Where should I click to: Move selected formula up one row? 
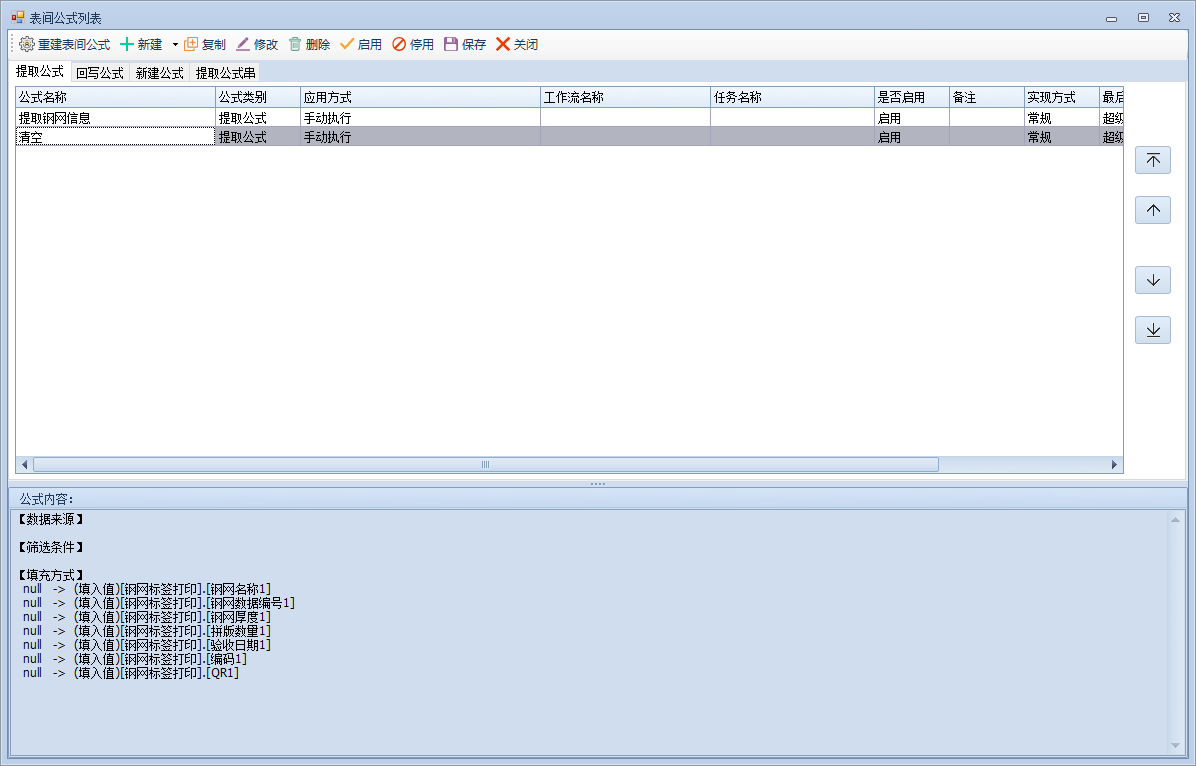pyautogui.click(x=1152, y=210)
